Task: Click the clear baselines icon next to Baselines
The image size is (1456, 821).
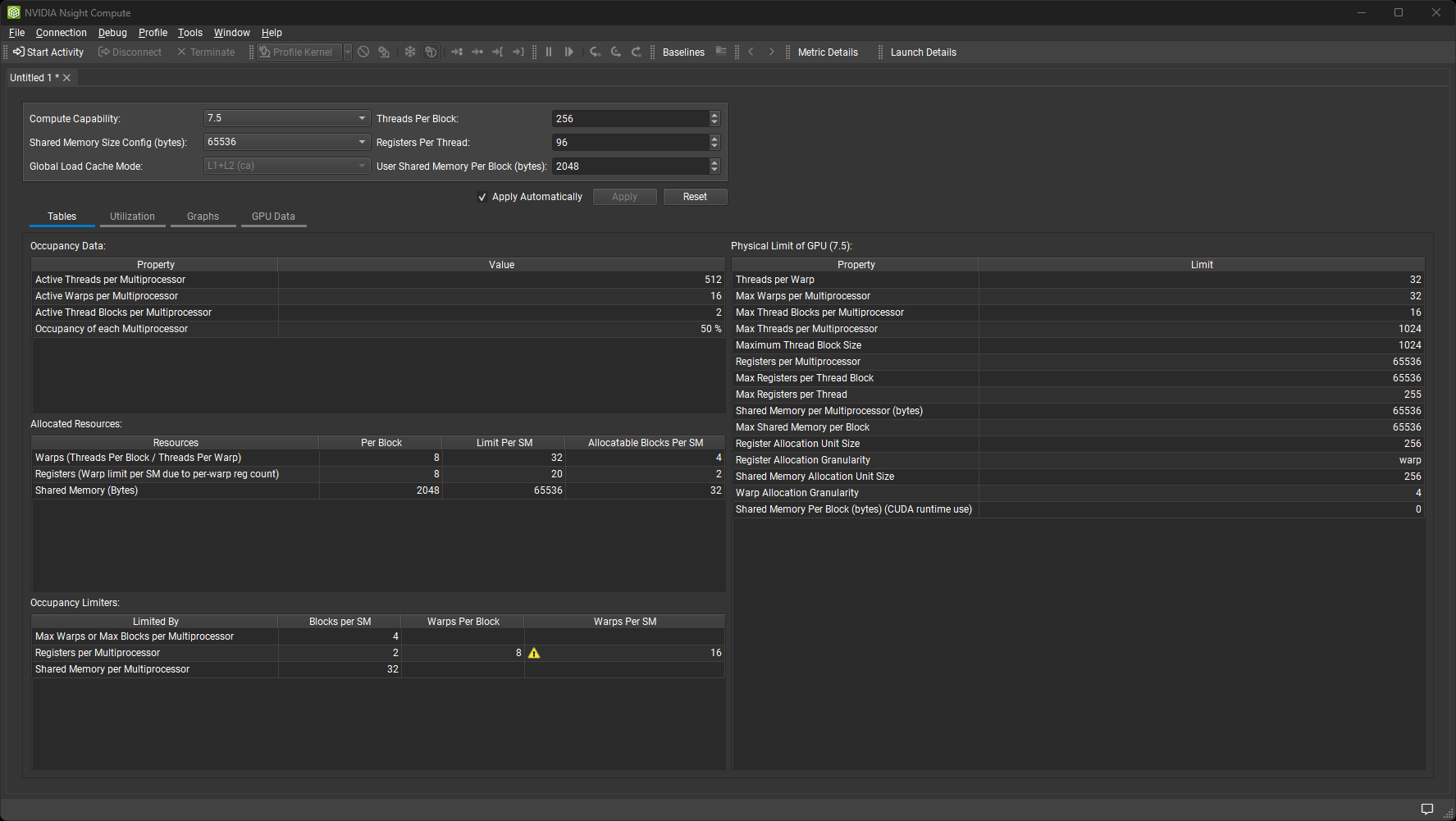Action: click(721, 52)
